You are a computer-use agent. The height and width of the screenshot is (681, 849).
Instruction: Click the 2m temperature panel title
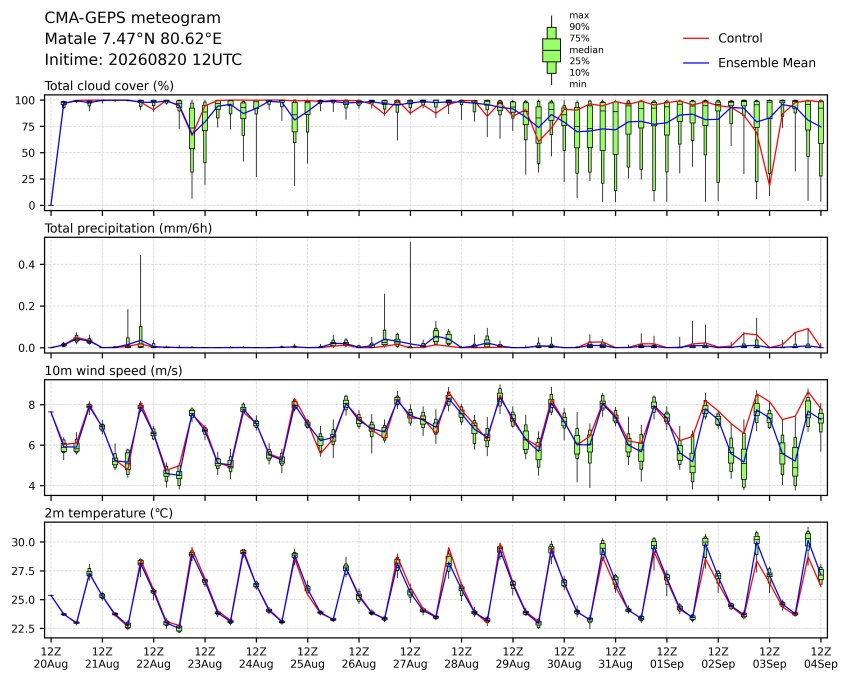tap(108, 513)
